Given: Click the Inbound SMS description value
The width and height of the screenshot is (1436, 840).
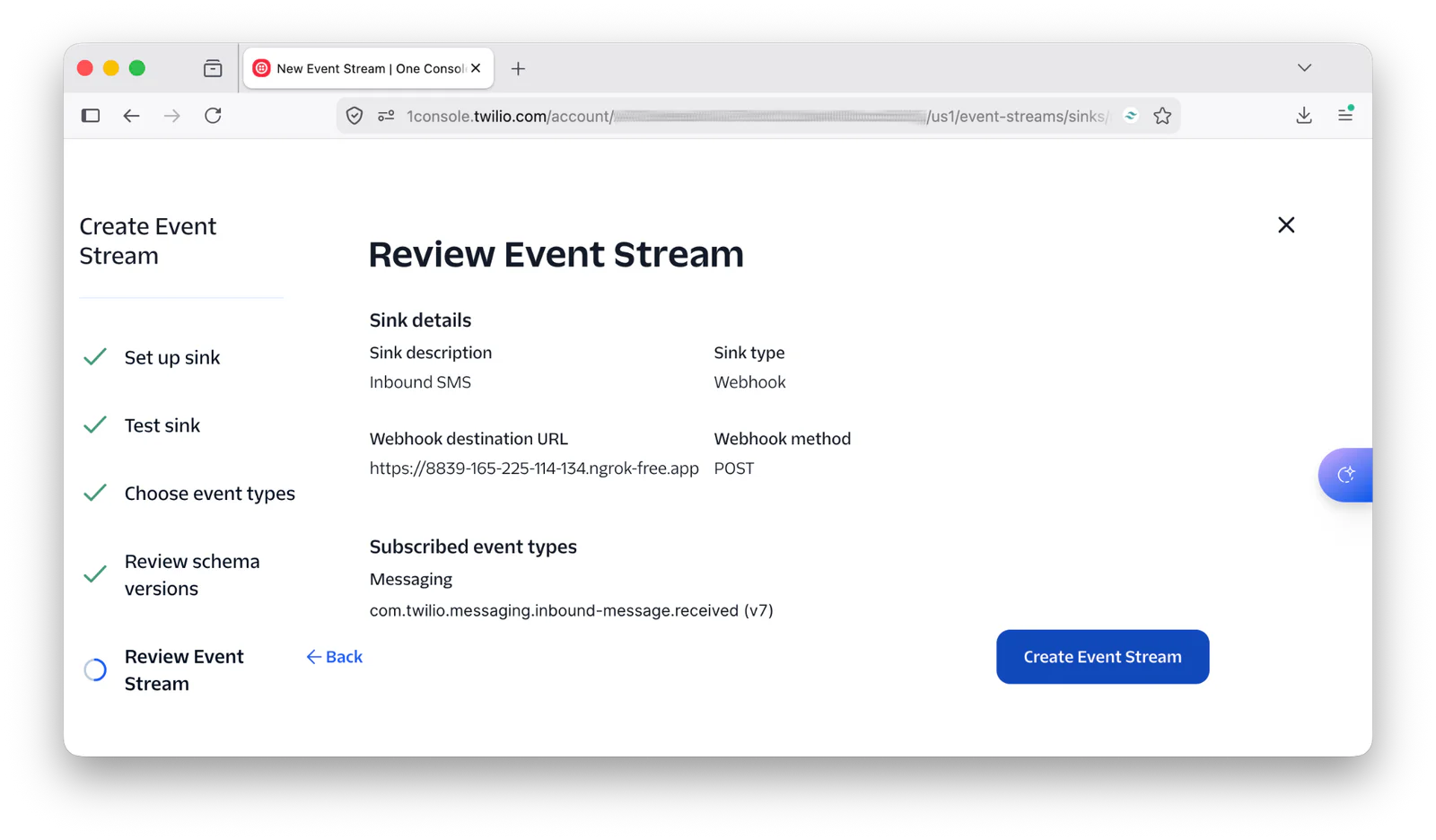Looking at the screenshot, I should pyautogui.click(x=420, y=382).
